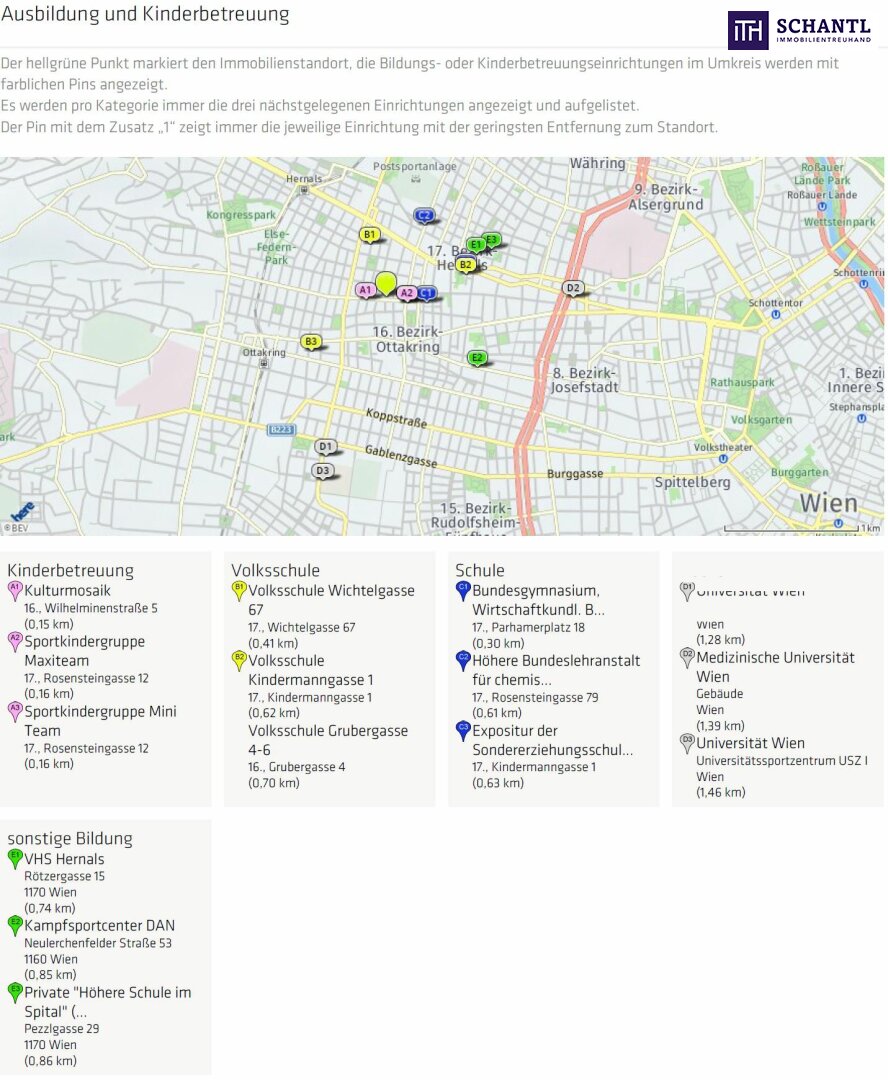Click the B223 road badge on the map
Screen dimensions: 888x1080
(x=281, y=430)
